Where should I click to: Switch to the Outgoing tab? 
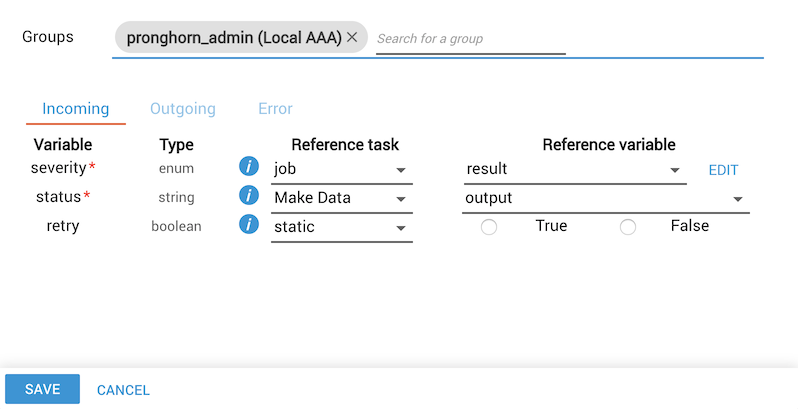[x=183, y=109]
